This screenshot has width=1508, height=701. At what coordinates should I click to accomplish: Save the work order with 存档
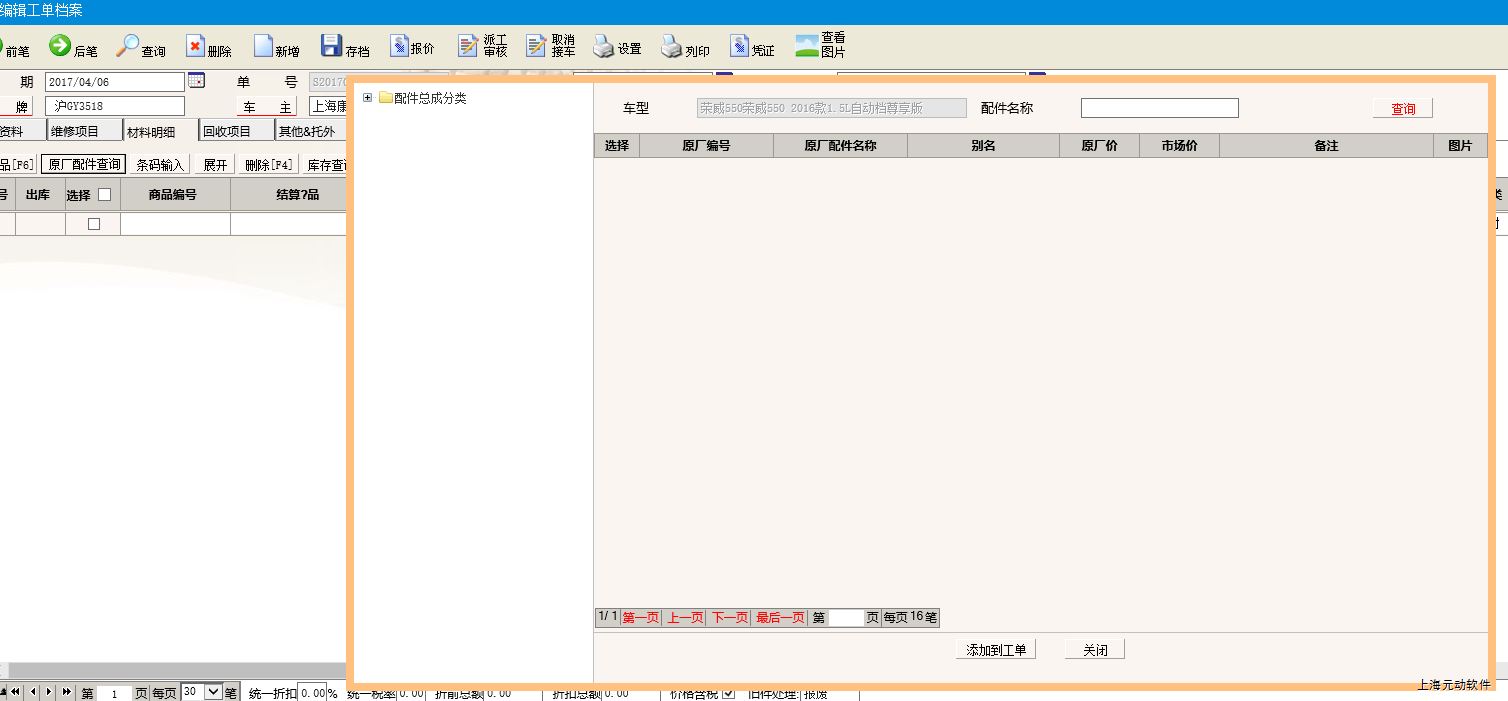[331, 46]
